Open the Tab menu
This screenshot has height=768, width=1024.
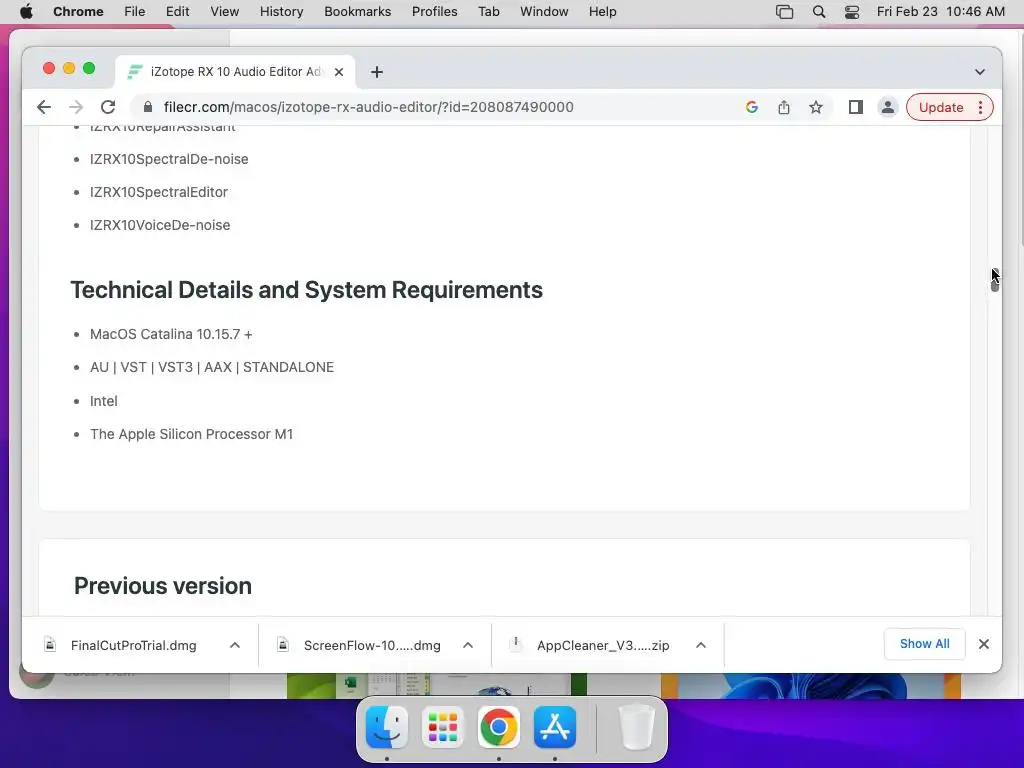click(x=488, y=12)
